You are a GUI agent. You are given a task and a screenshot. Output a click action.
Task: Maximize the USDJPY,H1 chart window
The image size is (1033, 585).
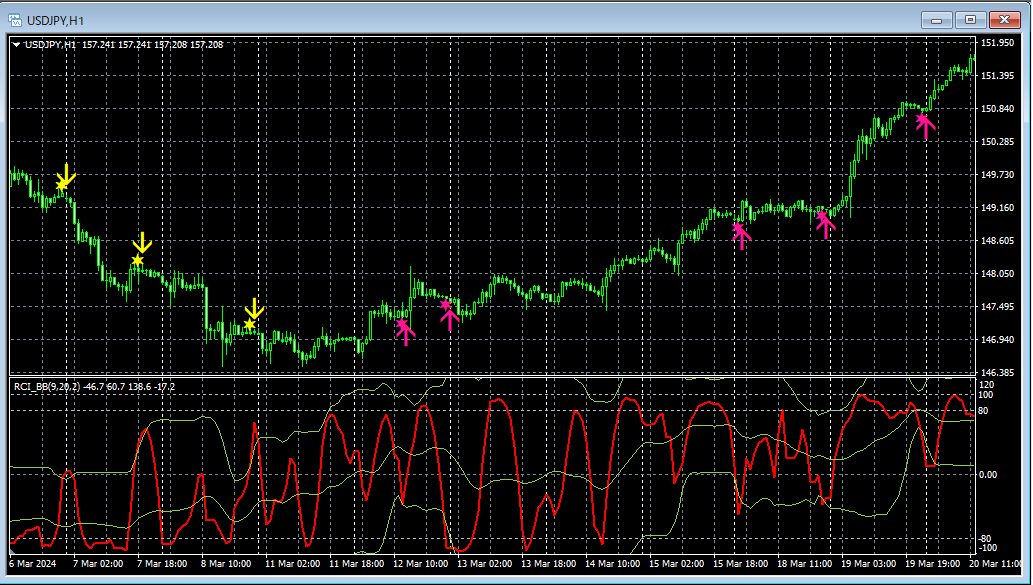click(x=970, y=19)
